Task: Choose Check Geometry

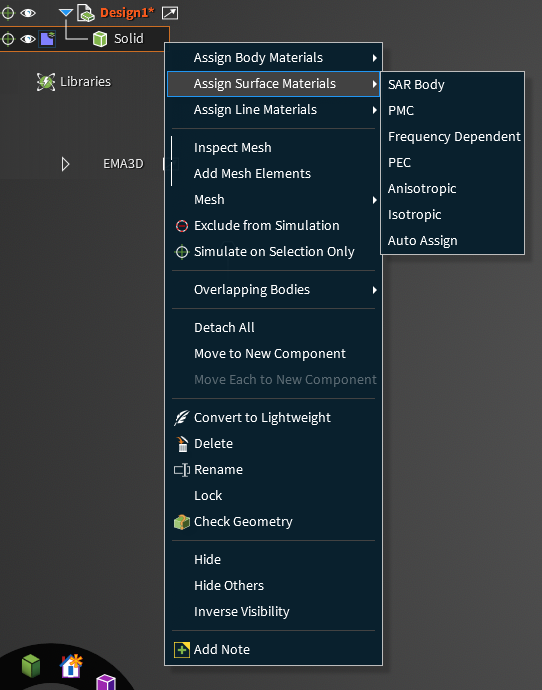Action: 273,521
